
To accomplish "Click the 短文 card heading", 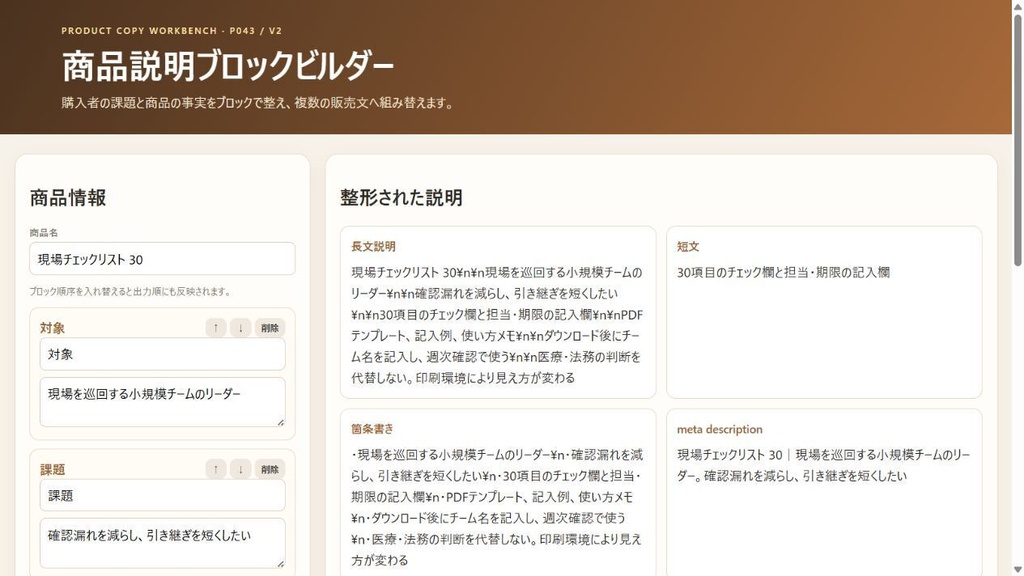I will (x=688, y=246).
